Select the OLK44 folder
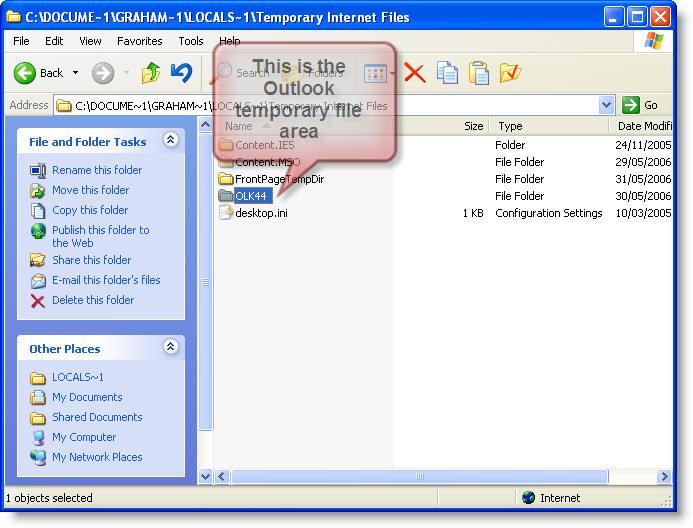693x528 pixels. (251, 196)
